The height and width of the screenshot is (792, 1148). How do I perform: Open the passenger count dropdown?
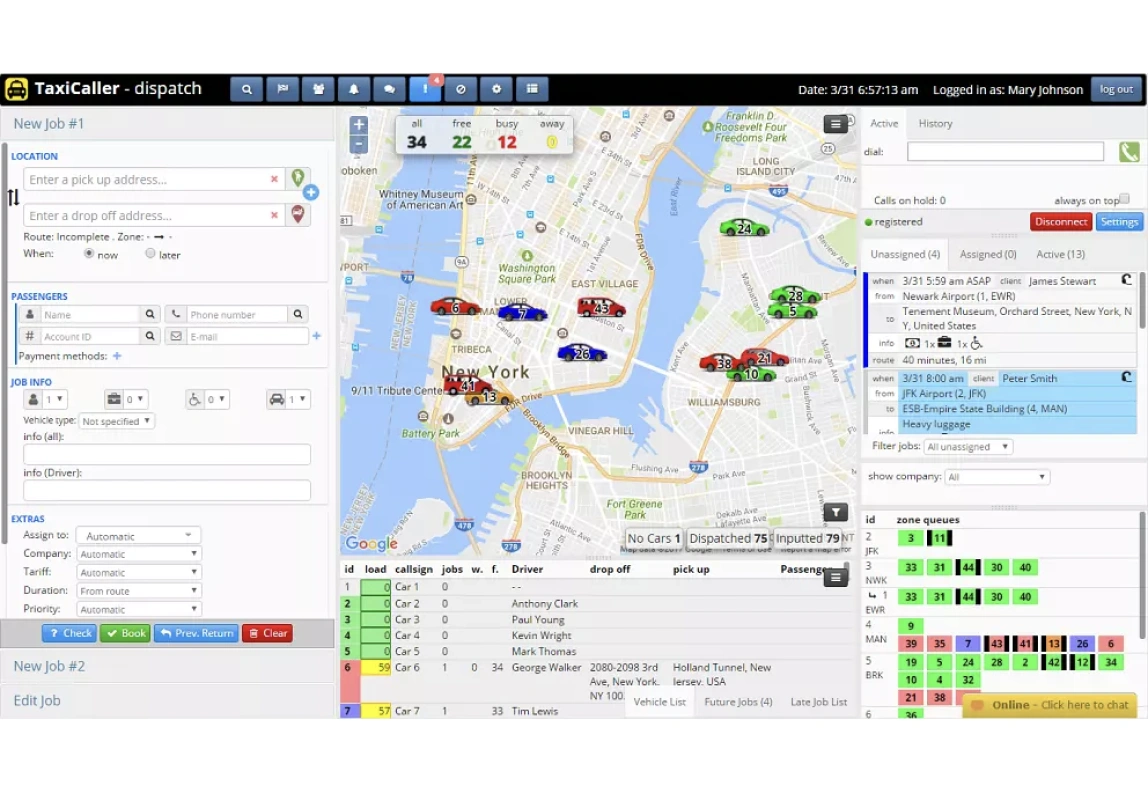(x=54, y=399)
